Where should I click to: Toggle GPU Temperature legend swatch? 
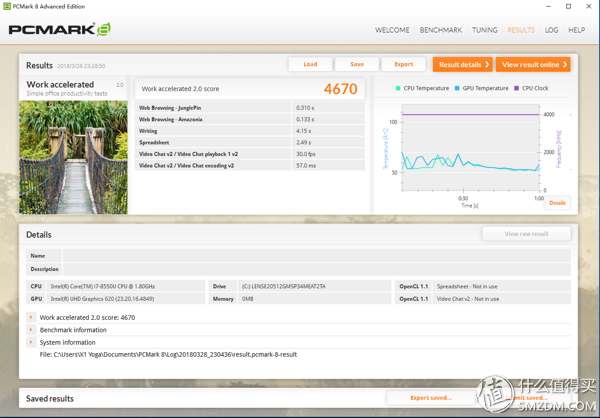click(x=457, y=88)
